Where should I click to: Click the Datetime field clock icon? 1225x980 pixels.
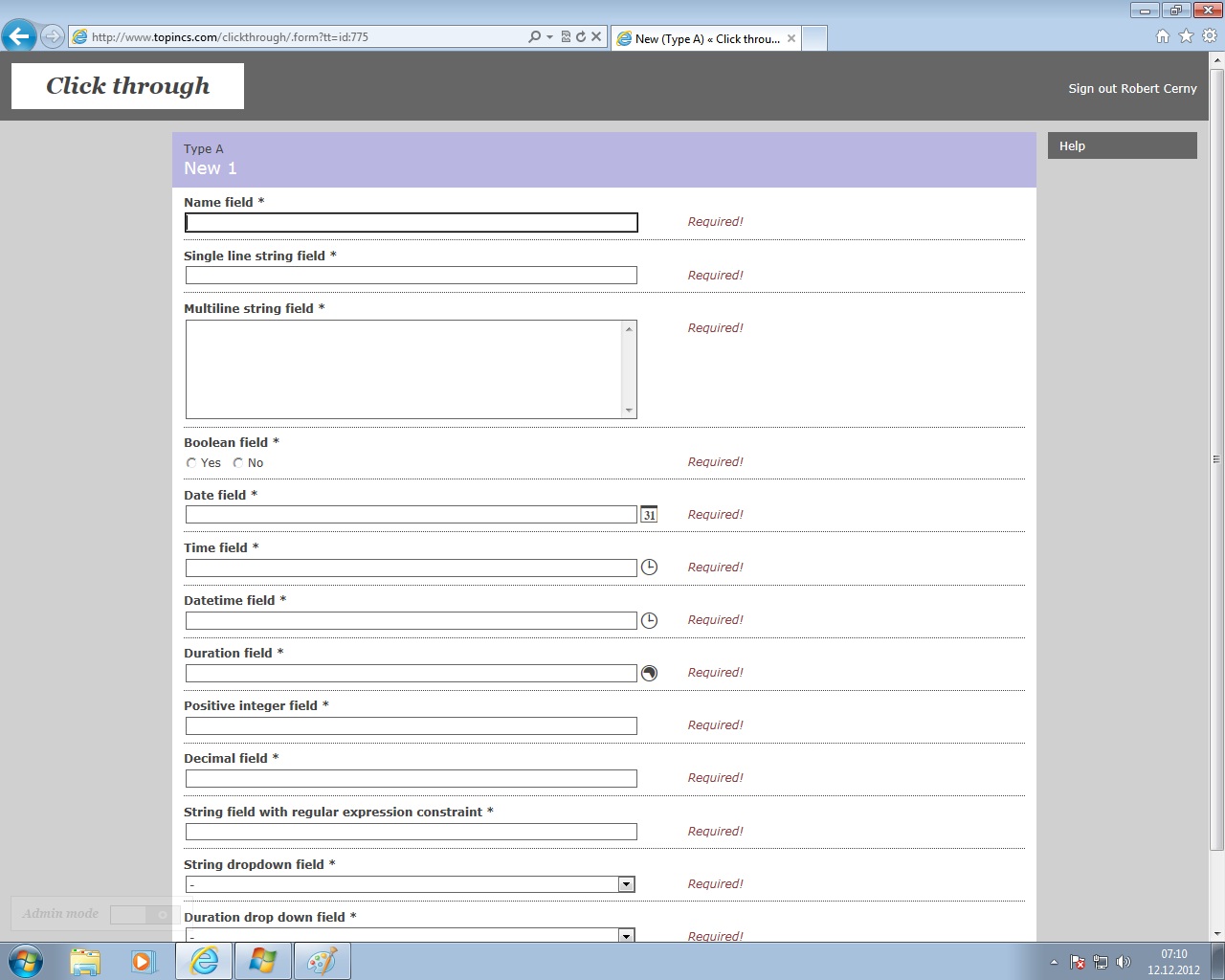(649, 620)
